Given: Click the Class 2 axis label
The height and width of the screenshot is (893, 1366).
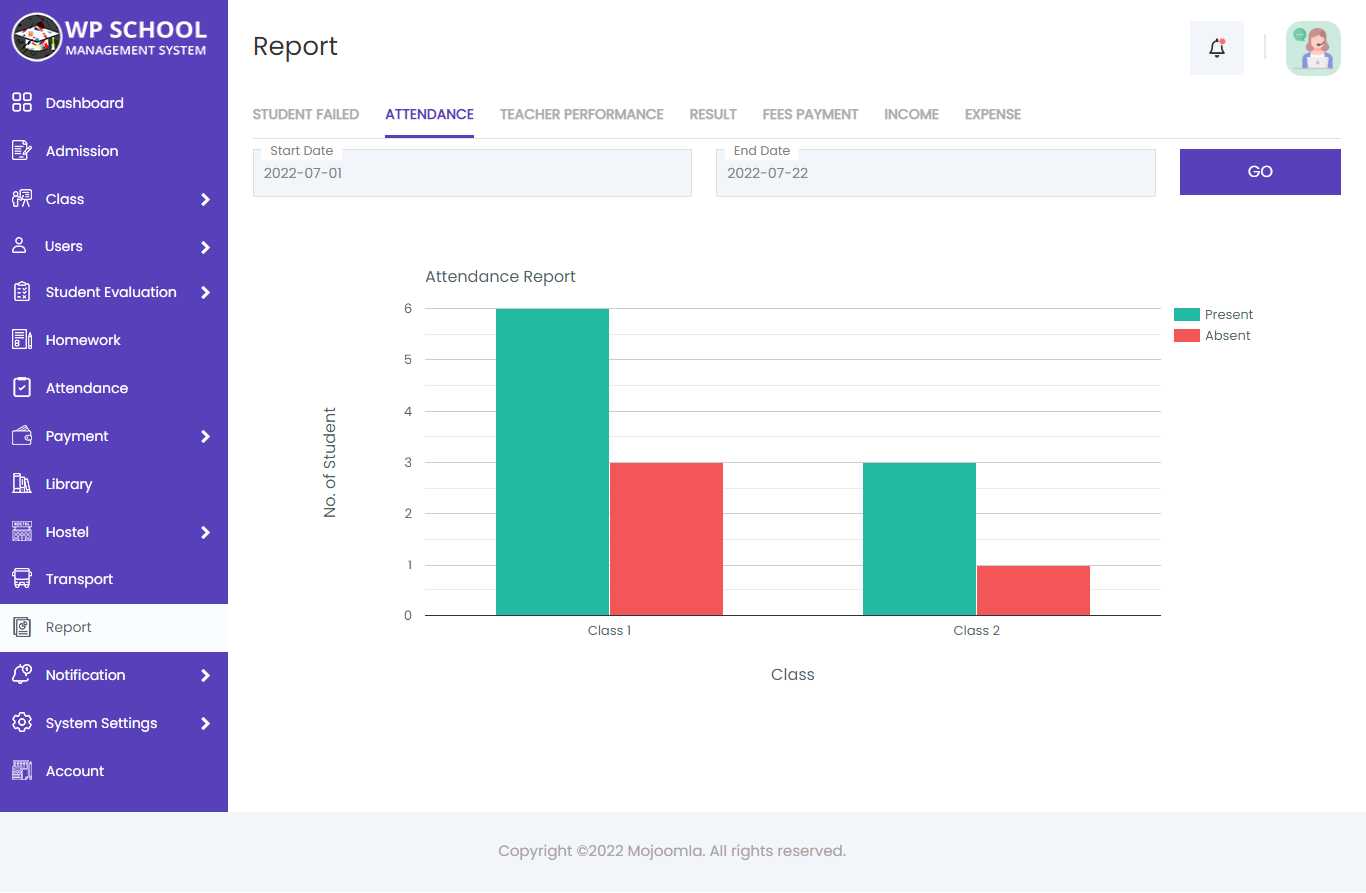Looking at the screenshot, I should coord(976,631).
